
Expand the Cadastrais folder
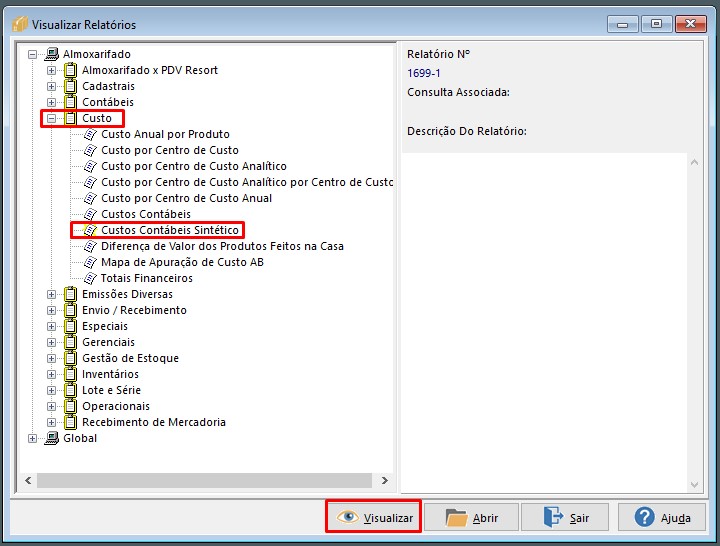(51, 87)
